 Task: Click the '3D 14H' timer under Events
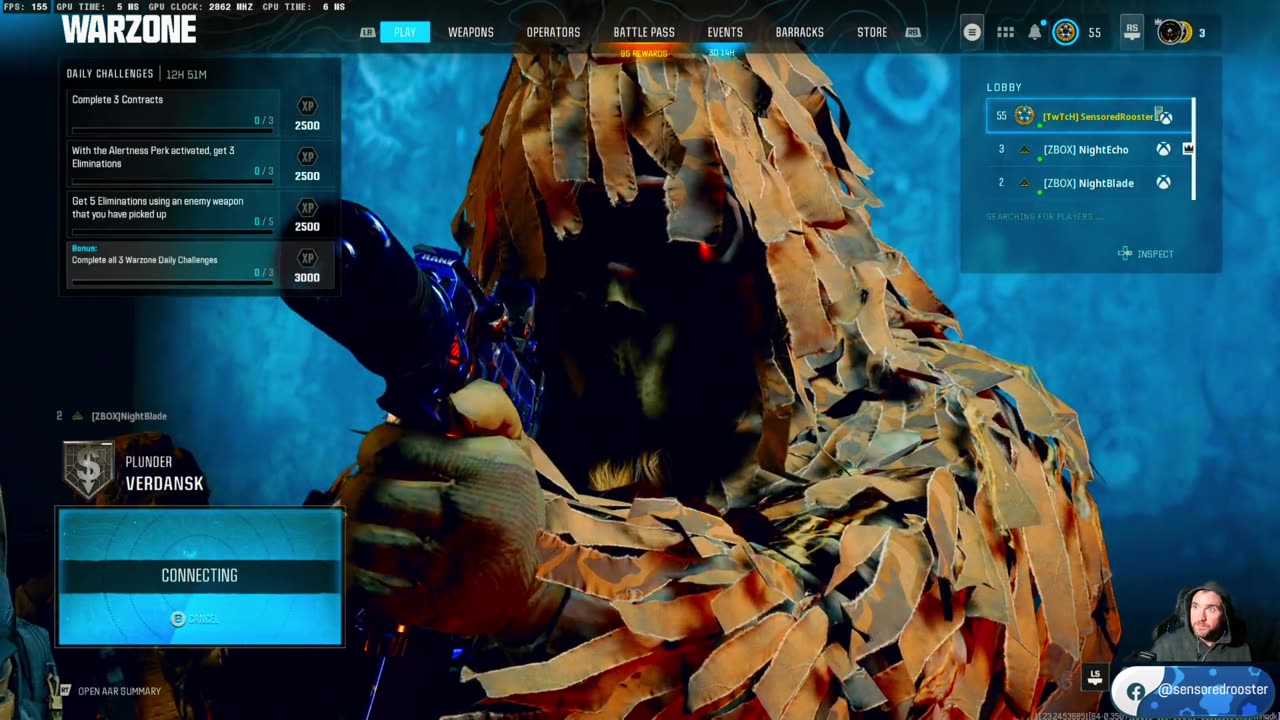point(721,53)
